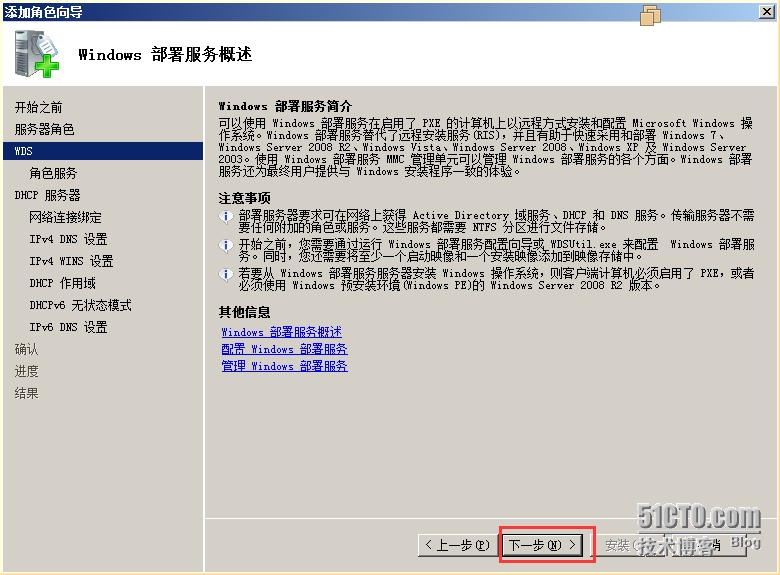Viewport: 780px width, 575px height.
Task: Click the info icon beside the WDSUtil.exe note
Action: pos(225,246)
